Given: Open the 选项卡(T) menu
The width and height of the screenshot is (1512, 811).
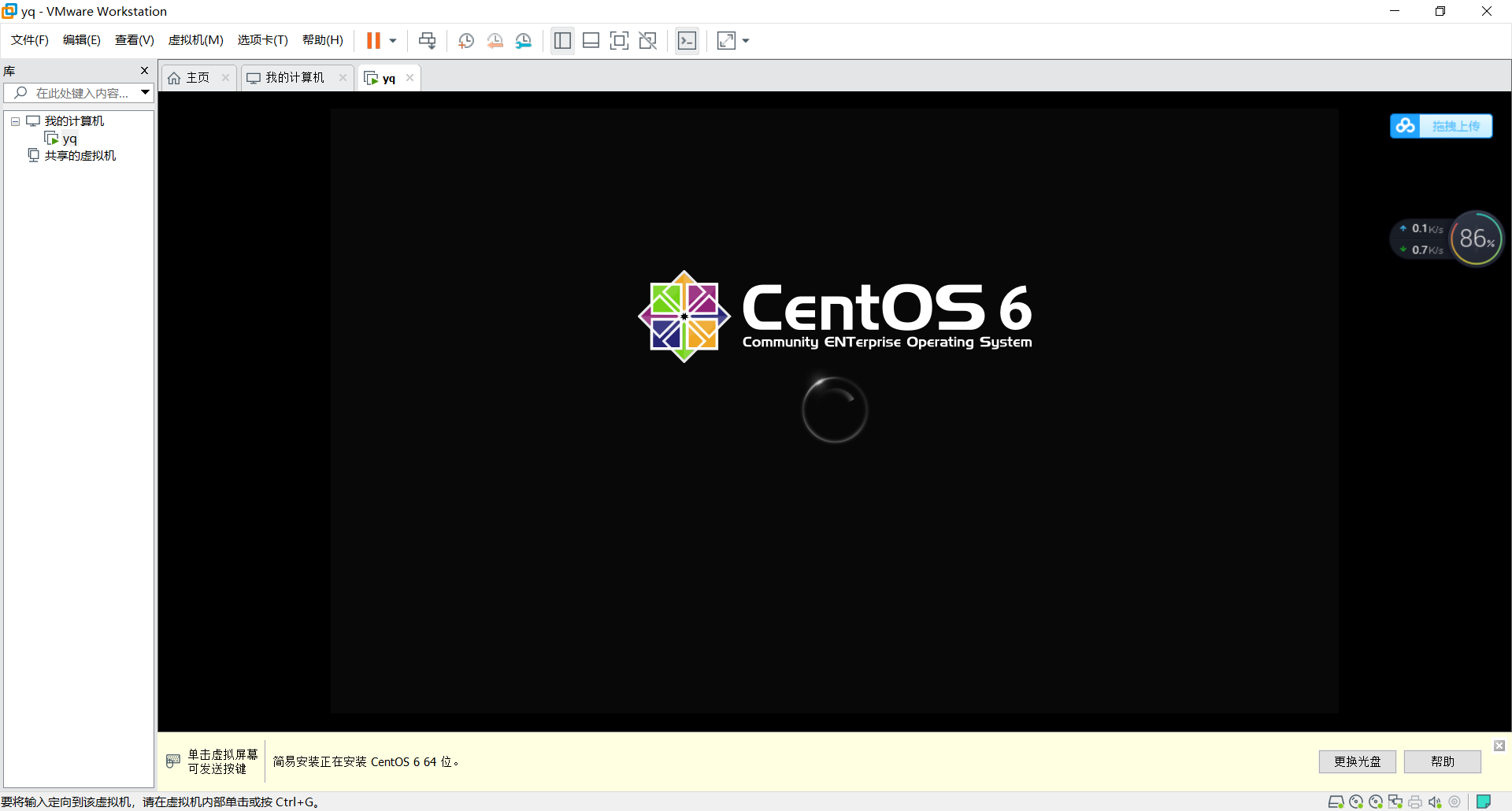Looking at the screenshot, I should pyautogui.click(x=263, y=40).
